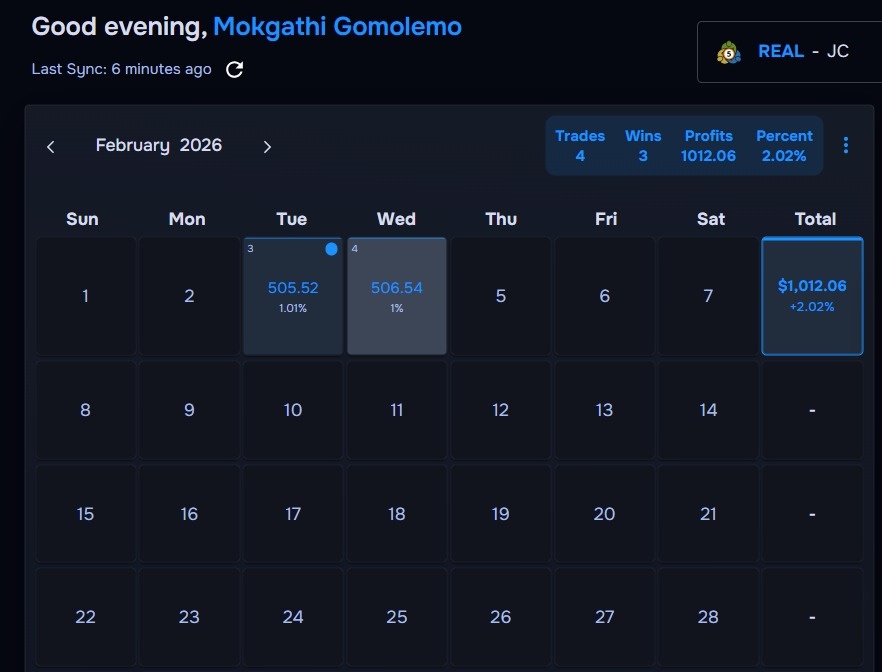The width and height of the screenshot is (882, 672).
Task: Select calendar day 12
Action: [x=501, y=410]
